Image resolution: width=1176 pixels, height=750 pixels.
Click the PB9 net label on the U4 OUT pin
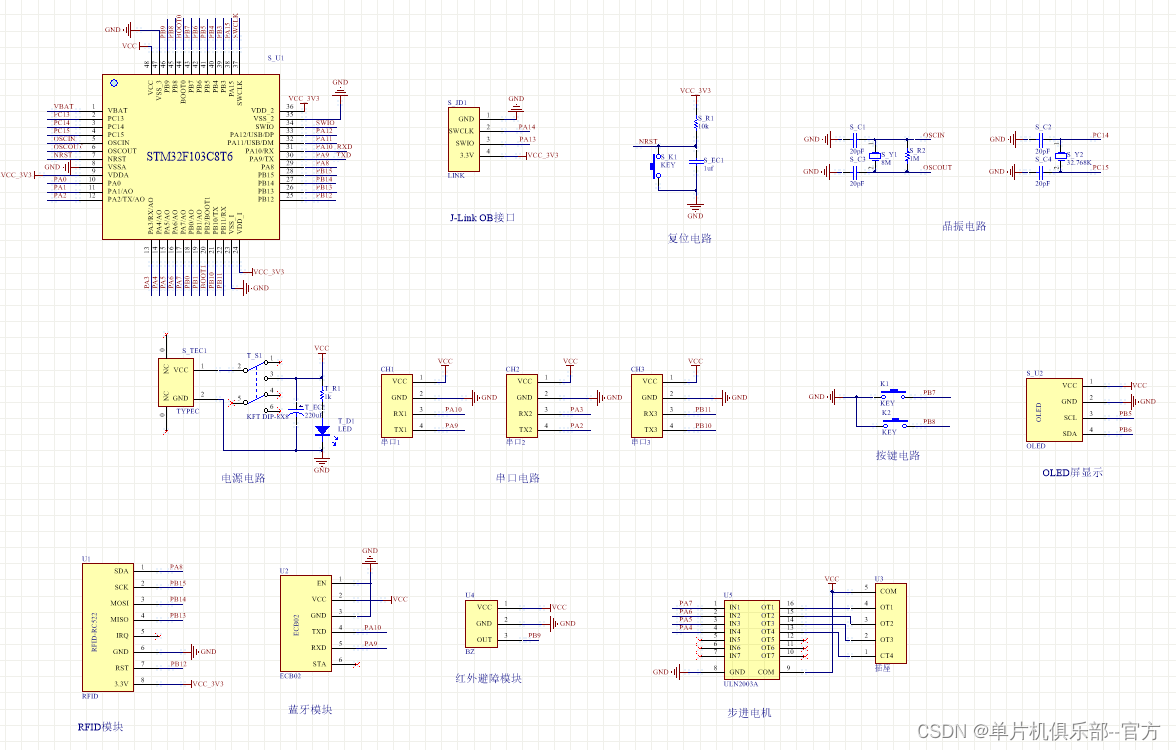click(x=534, y=635)
